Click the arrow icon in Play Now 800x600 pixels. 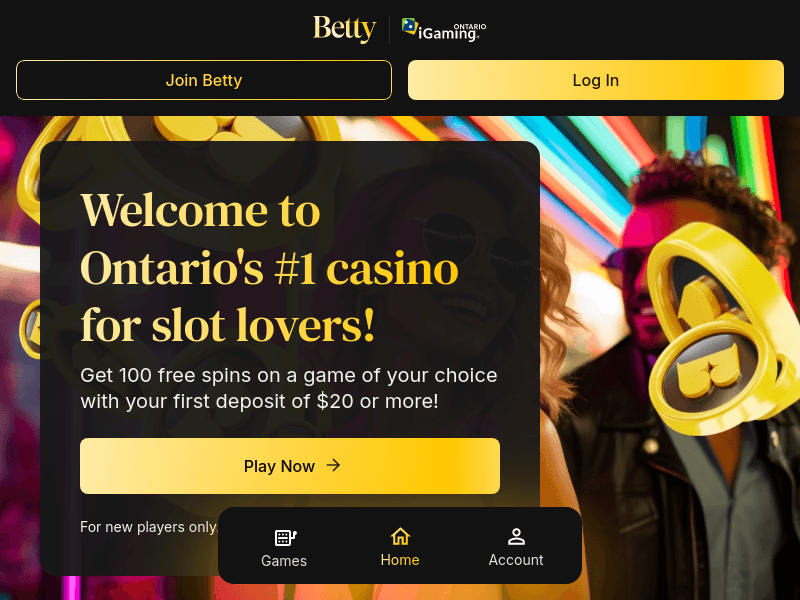click(x=334, y=465)
